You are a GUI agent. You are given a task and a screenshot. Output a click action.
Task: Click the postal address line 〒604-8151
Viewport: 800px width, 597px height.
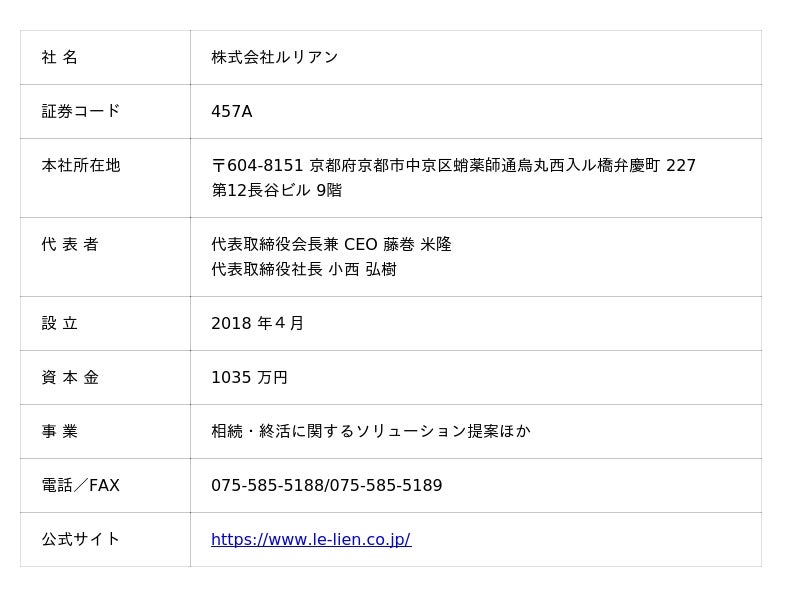453,166
